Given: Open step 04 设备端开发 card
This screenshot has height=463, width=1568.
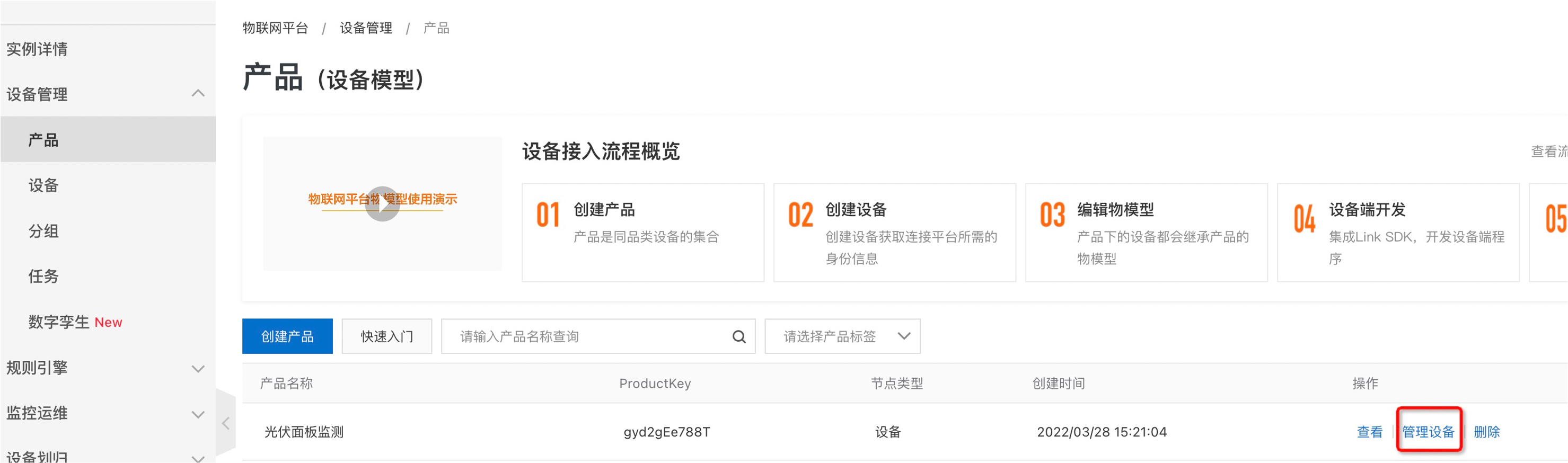Looking at the screenshot, I should tap(1398, 233).
